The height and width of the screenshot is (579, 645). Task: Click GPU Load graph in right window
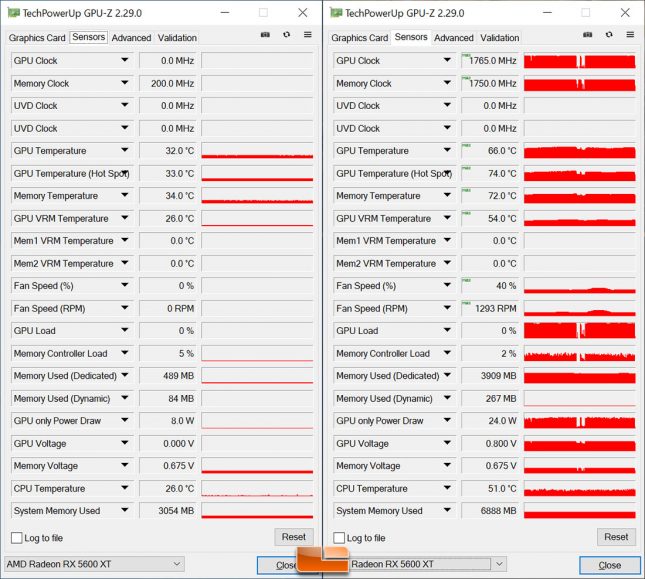580,331
